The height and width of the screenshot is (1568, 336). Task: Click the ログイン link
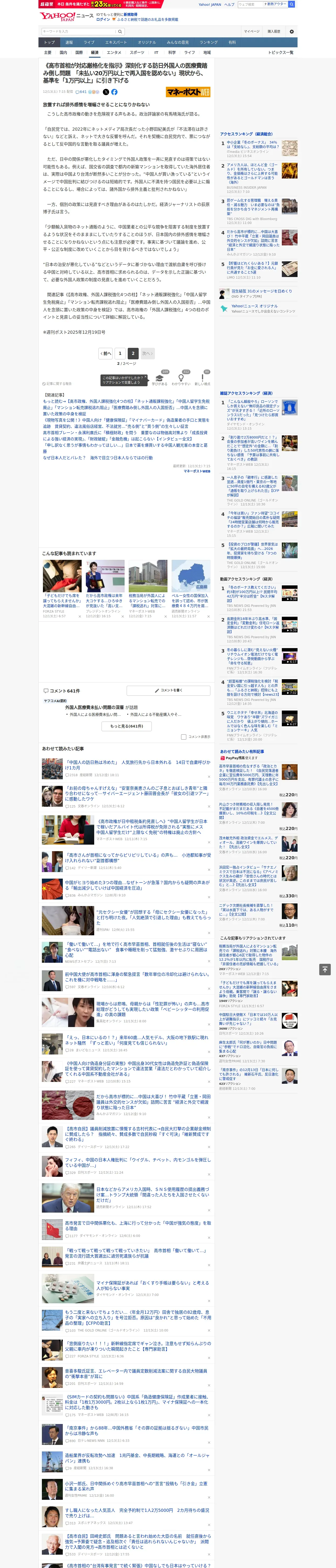(x=103, y=20)
